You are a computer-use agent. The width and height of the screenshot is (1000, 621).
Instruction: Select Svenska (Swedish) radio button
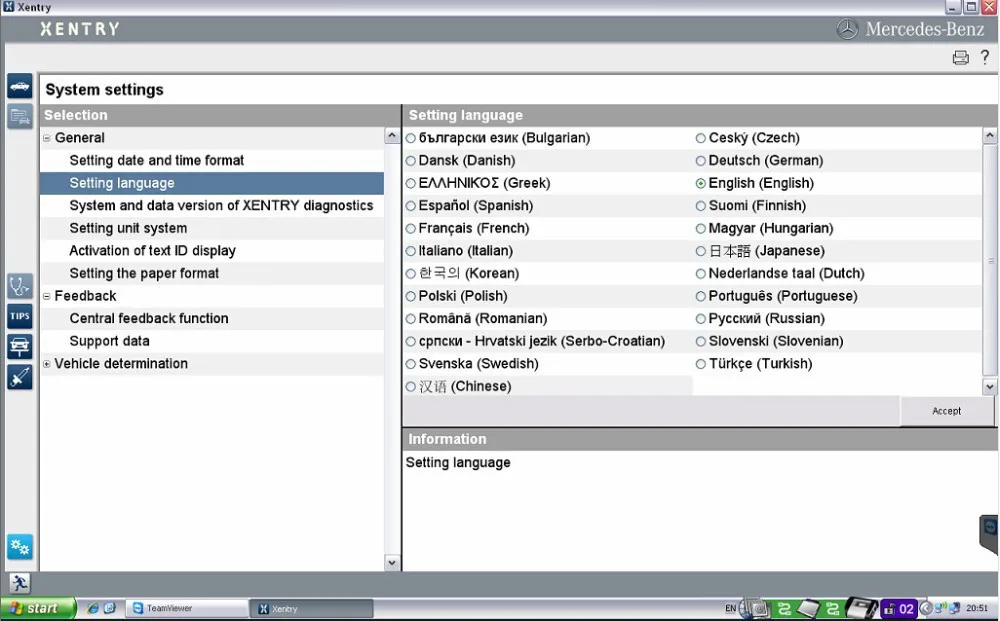pos(411,364)
